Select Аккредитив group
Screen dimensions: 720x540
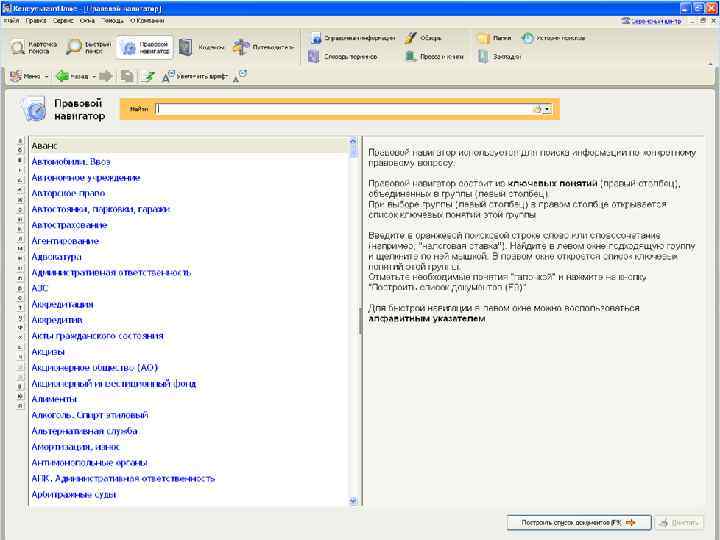(57, 320)
